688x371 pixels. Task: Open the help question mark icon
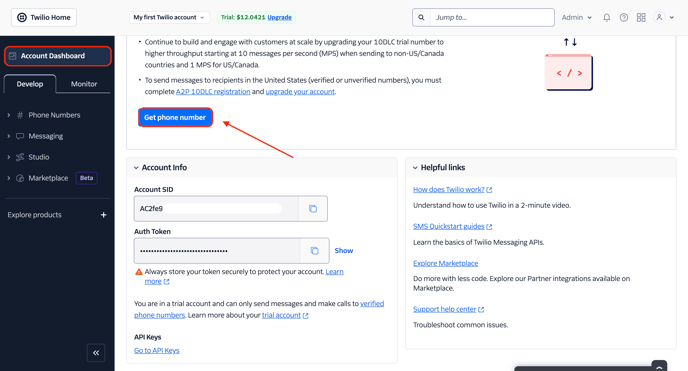coord(624,18)
